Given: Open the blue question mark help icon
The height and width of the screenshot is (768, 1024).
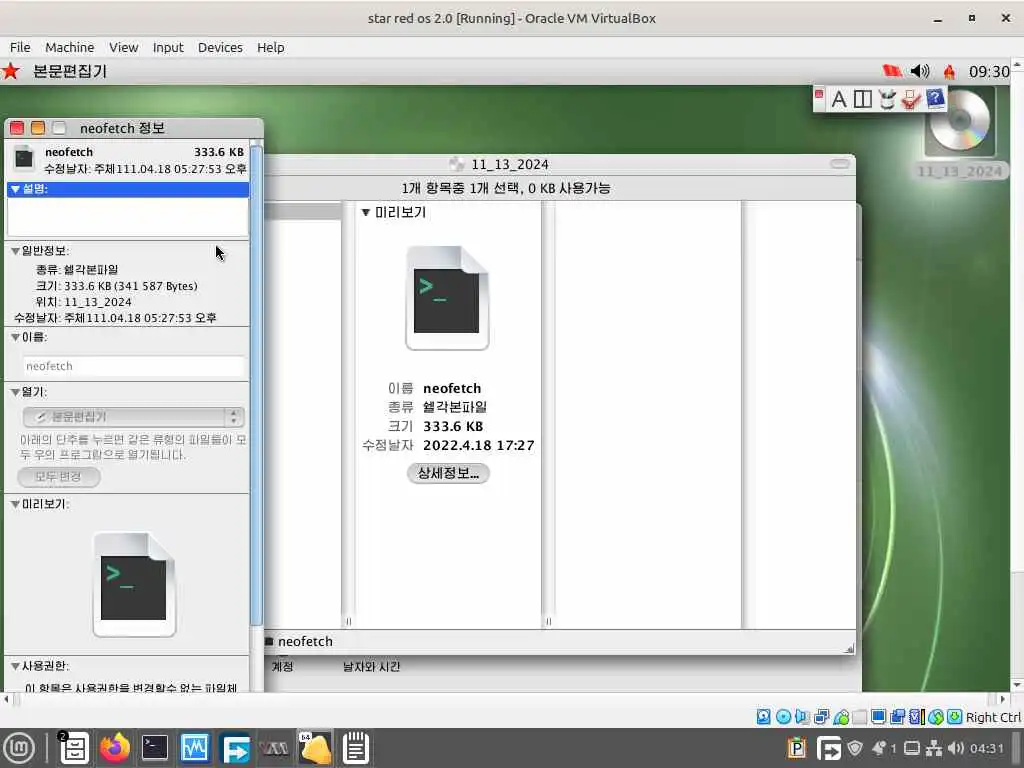Looking at the screenshot, I should [935, 99].
